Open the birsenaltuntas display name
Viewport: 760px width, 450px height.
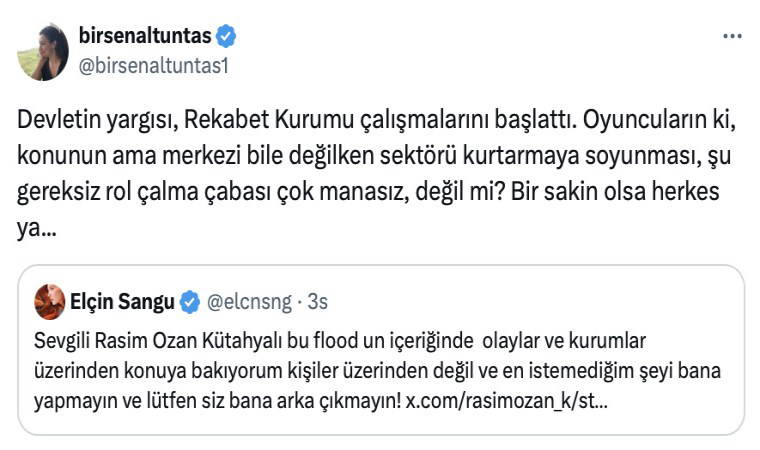click(x=144, y=37)
